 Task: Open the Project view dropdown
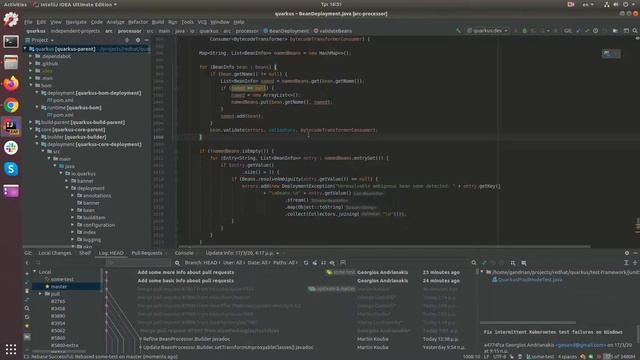[40, 40]
